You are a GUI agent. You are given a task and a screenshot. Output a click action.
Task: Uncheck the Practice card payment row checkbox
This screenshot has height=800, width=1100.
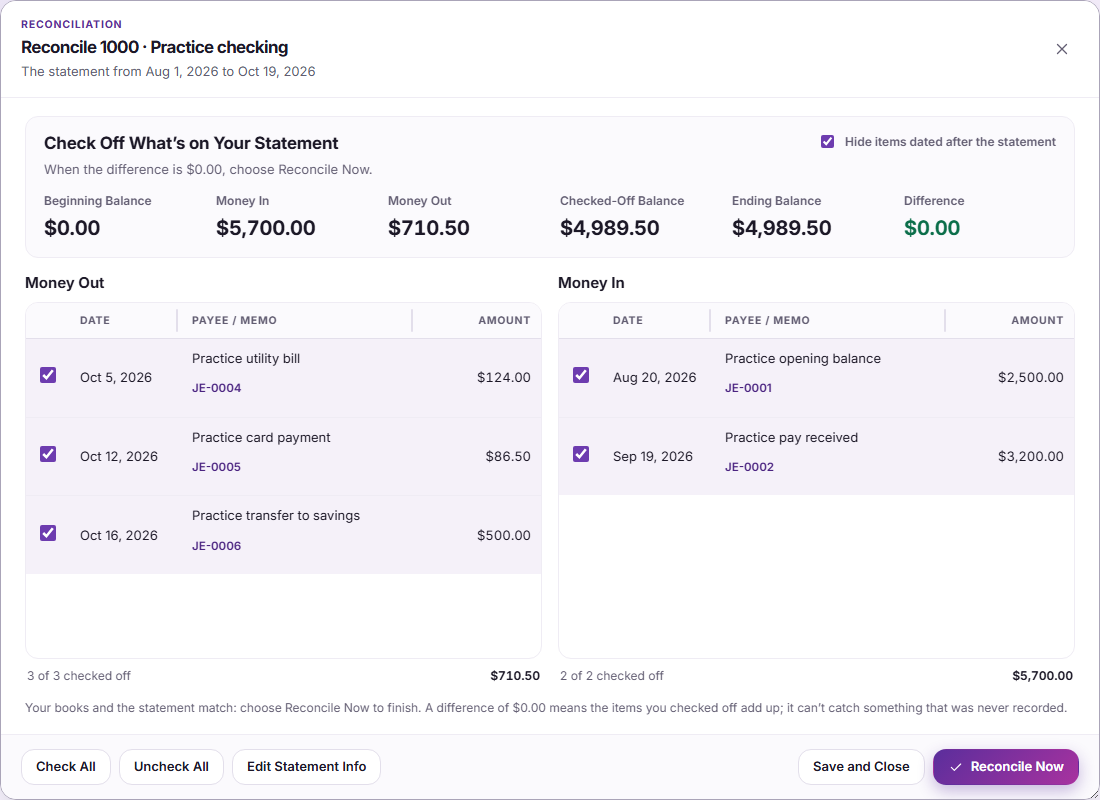click(x=48, y=454)
